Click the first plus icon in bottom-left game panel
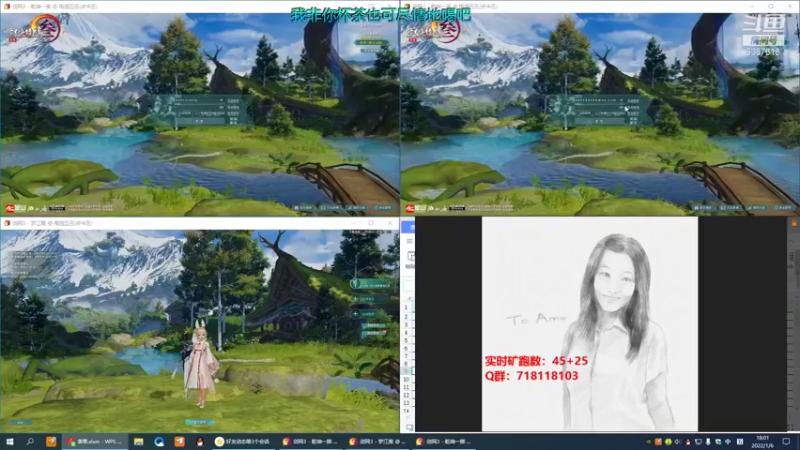This screenshot has height=450, width=800. tap(356, 298)
